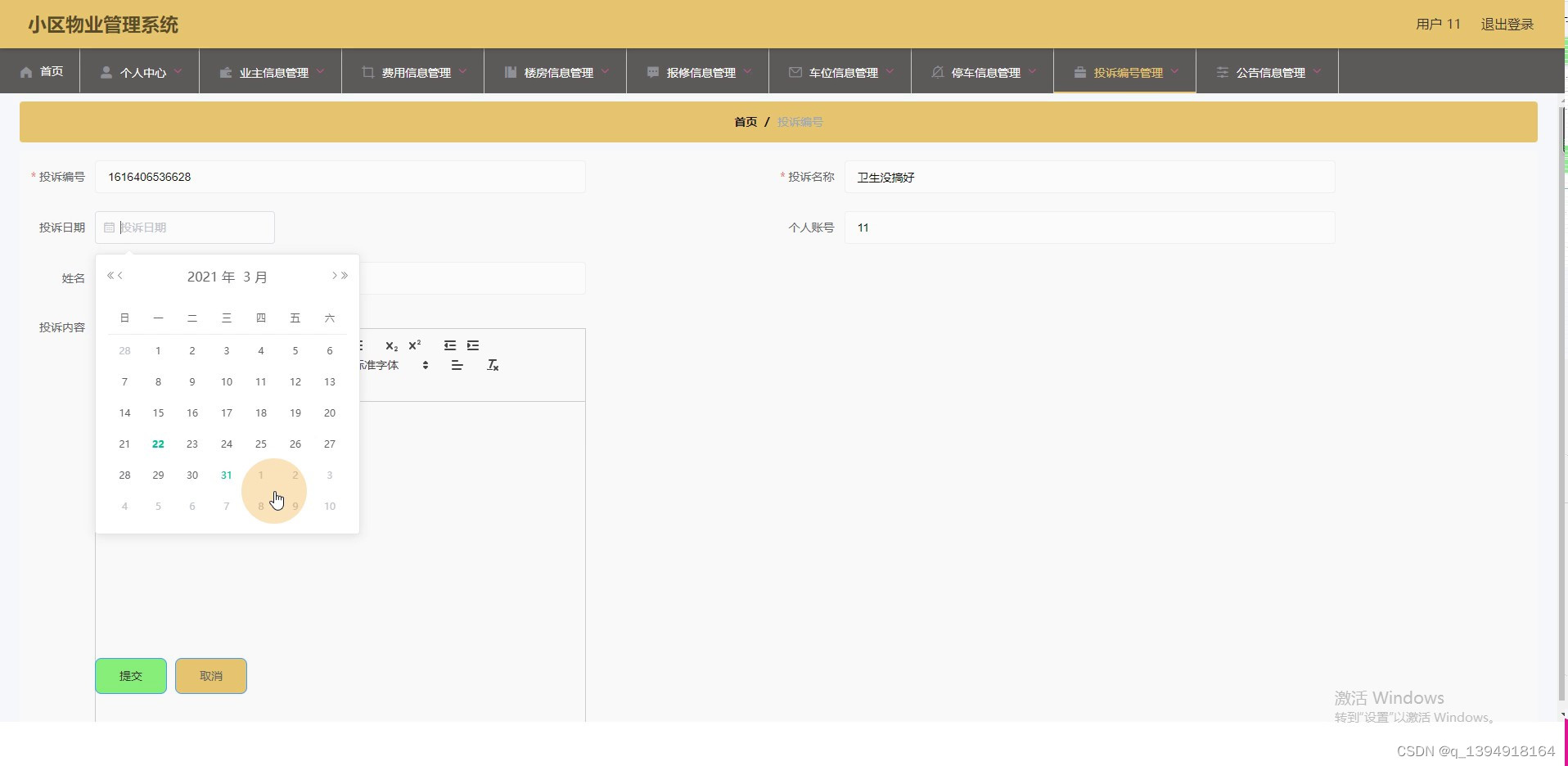Go to next month in calendar
The image size is (1568, 766).
335,276
